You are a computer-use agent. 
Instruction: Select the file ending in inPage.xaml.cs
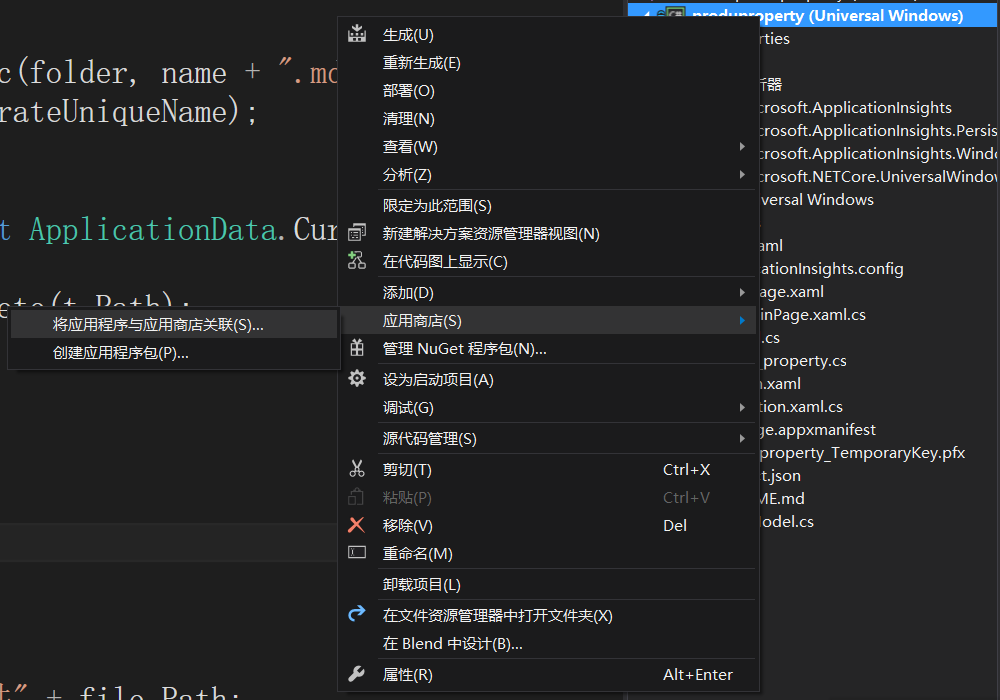click(x=813, y=315)
